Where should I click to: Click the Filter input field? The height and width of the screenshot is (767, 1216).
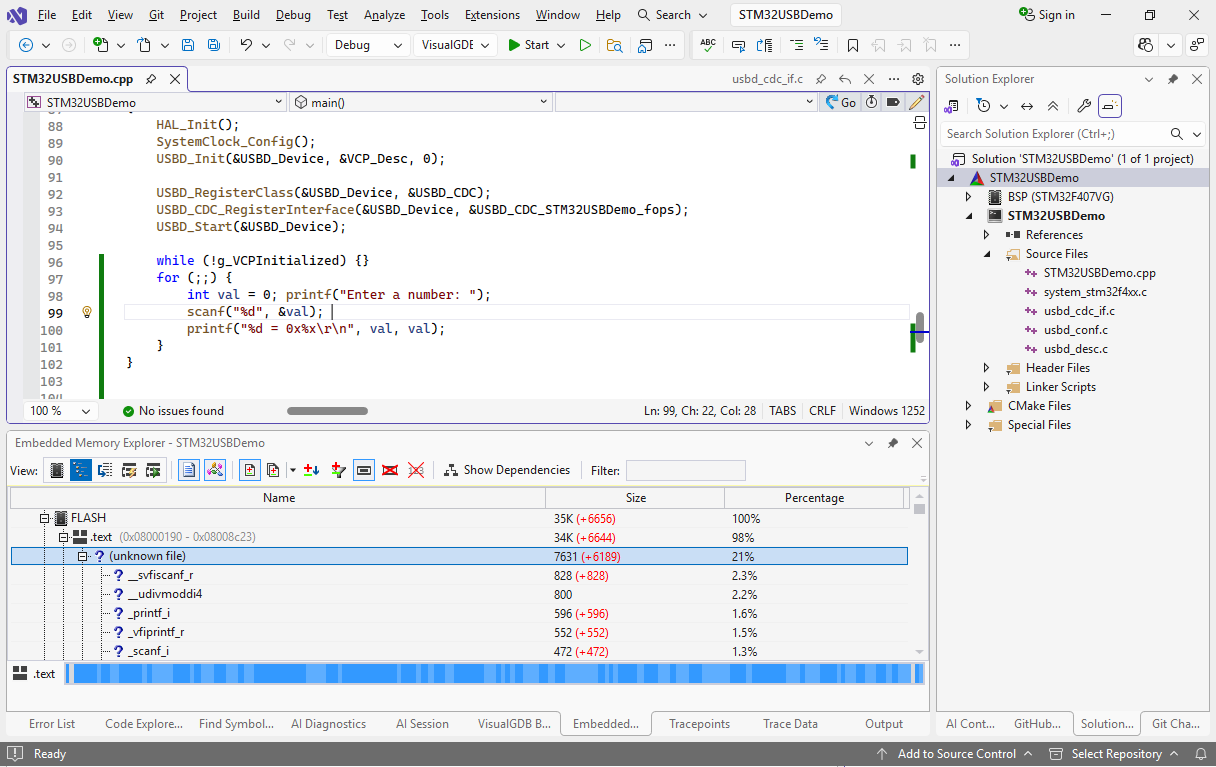tap(685, 470)
